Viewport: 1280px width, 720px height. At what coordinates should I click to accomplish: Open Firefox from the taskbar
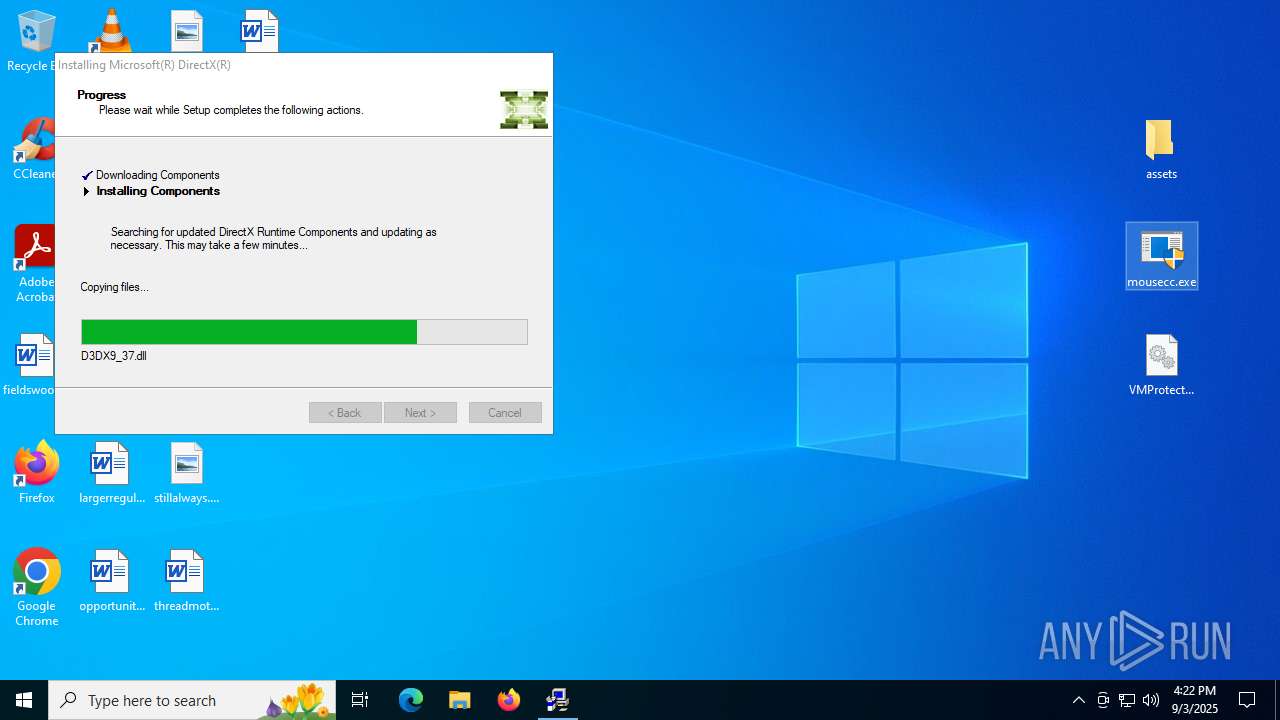[x=508, y=700]
